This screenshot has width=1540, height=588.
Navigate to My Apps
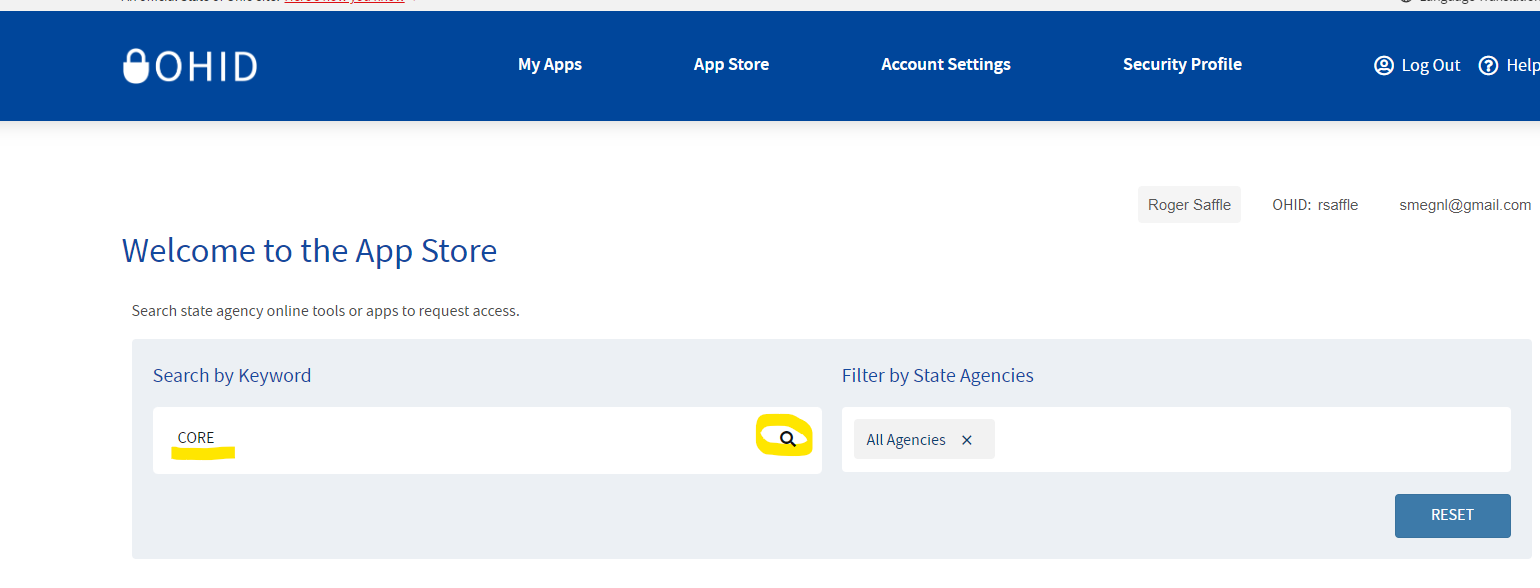click(549, 64)
